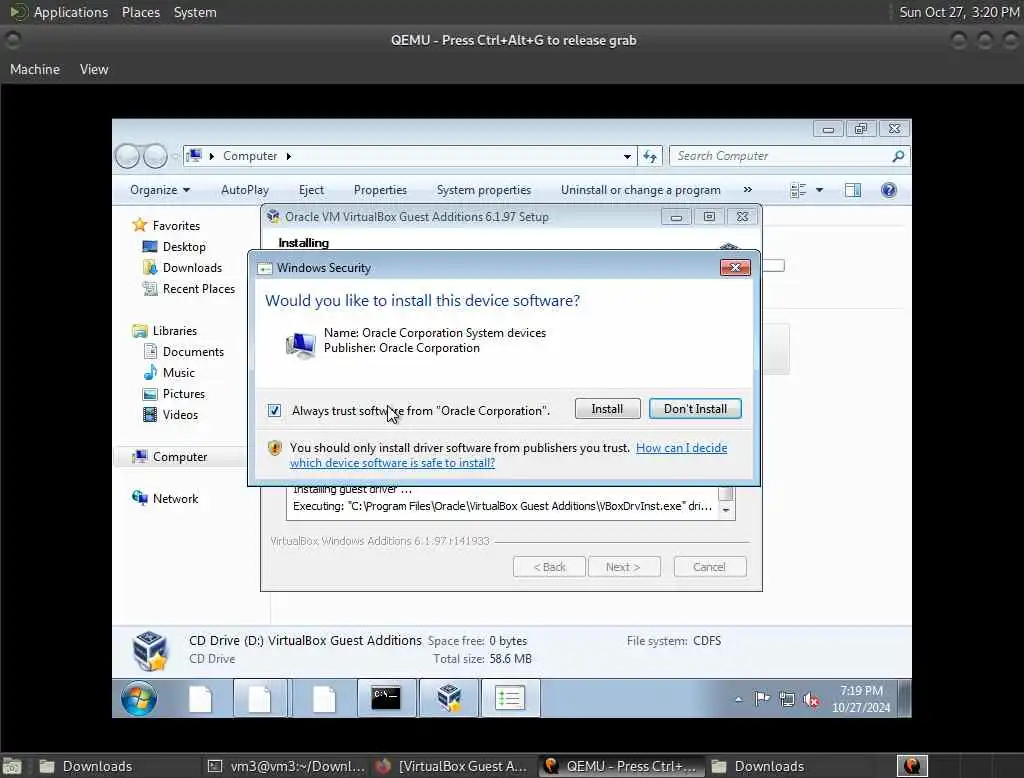Click System properties in Explorer toolbar
The height and width of the screenshot is (778, 1024).
point(484,190)
